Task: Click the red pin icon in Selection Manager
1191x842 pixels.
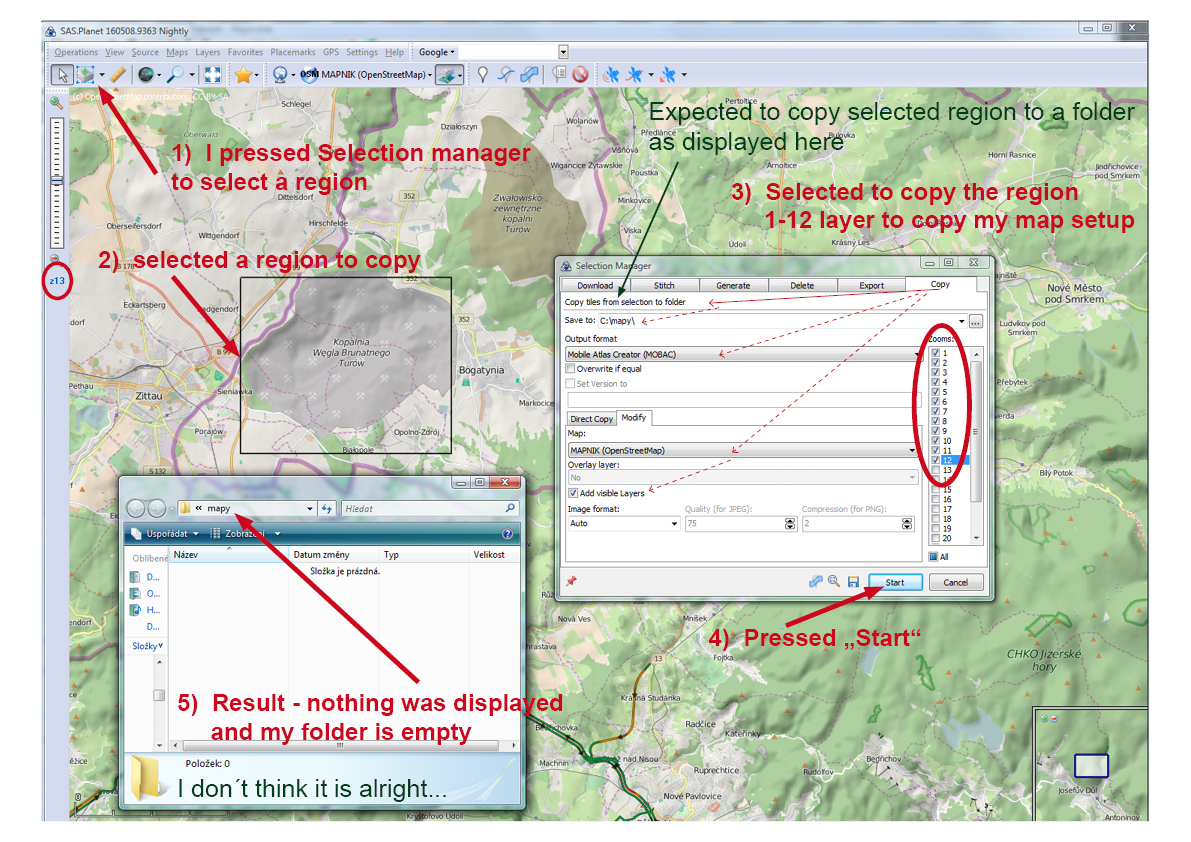Action: pyautogui.click(x=571, y=582)
